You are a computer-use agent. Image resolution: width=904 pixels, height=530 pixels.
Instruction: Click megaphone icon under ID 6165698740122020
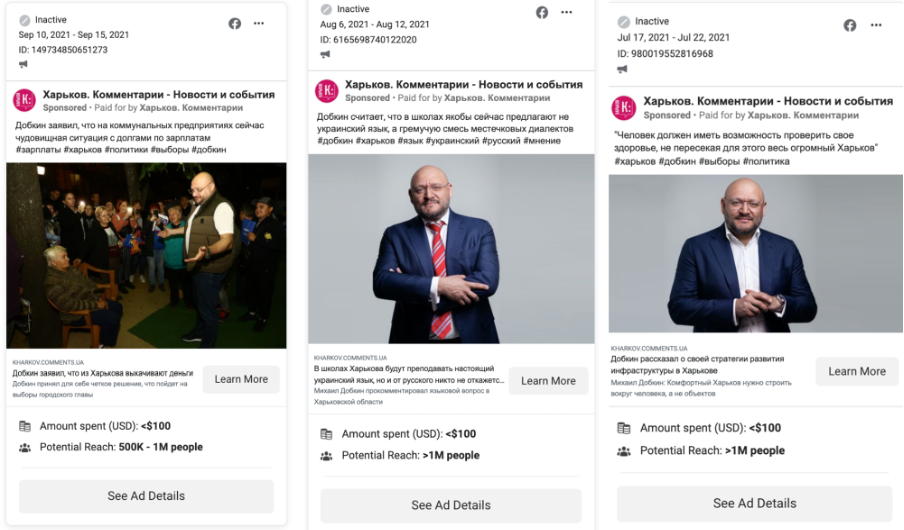click(x=326, y=54)
